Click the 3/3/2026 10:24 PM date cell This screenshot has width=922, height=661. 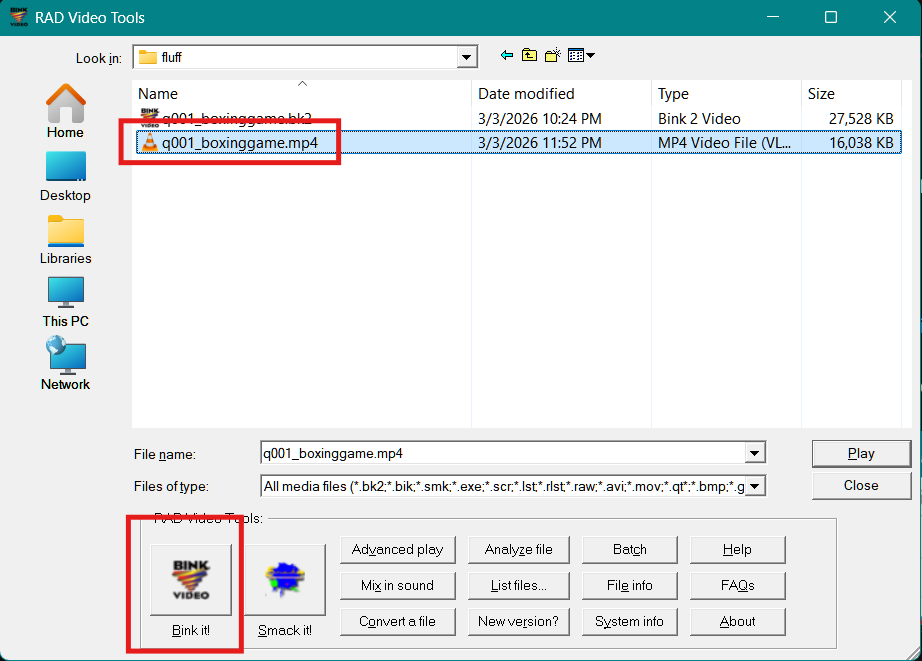pyautogui.click(x=540, y=118)
